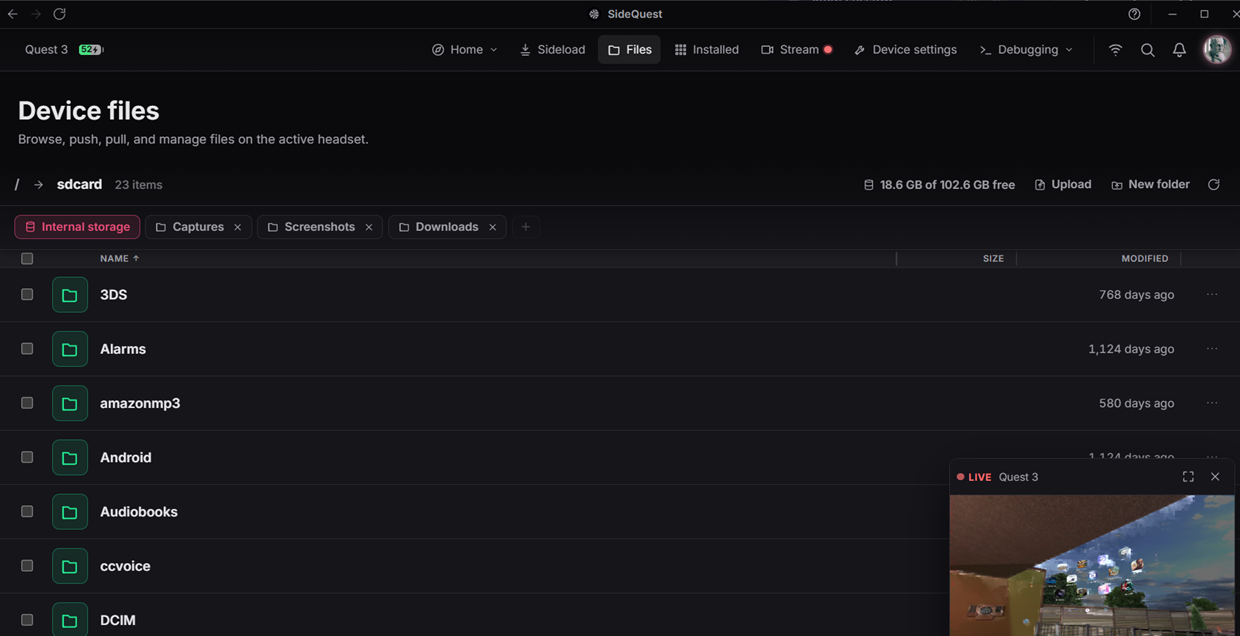Expand the Home dropdown menu
The height and width of the screenshot is (636, 1240).
(465, 50)
